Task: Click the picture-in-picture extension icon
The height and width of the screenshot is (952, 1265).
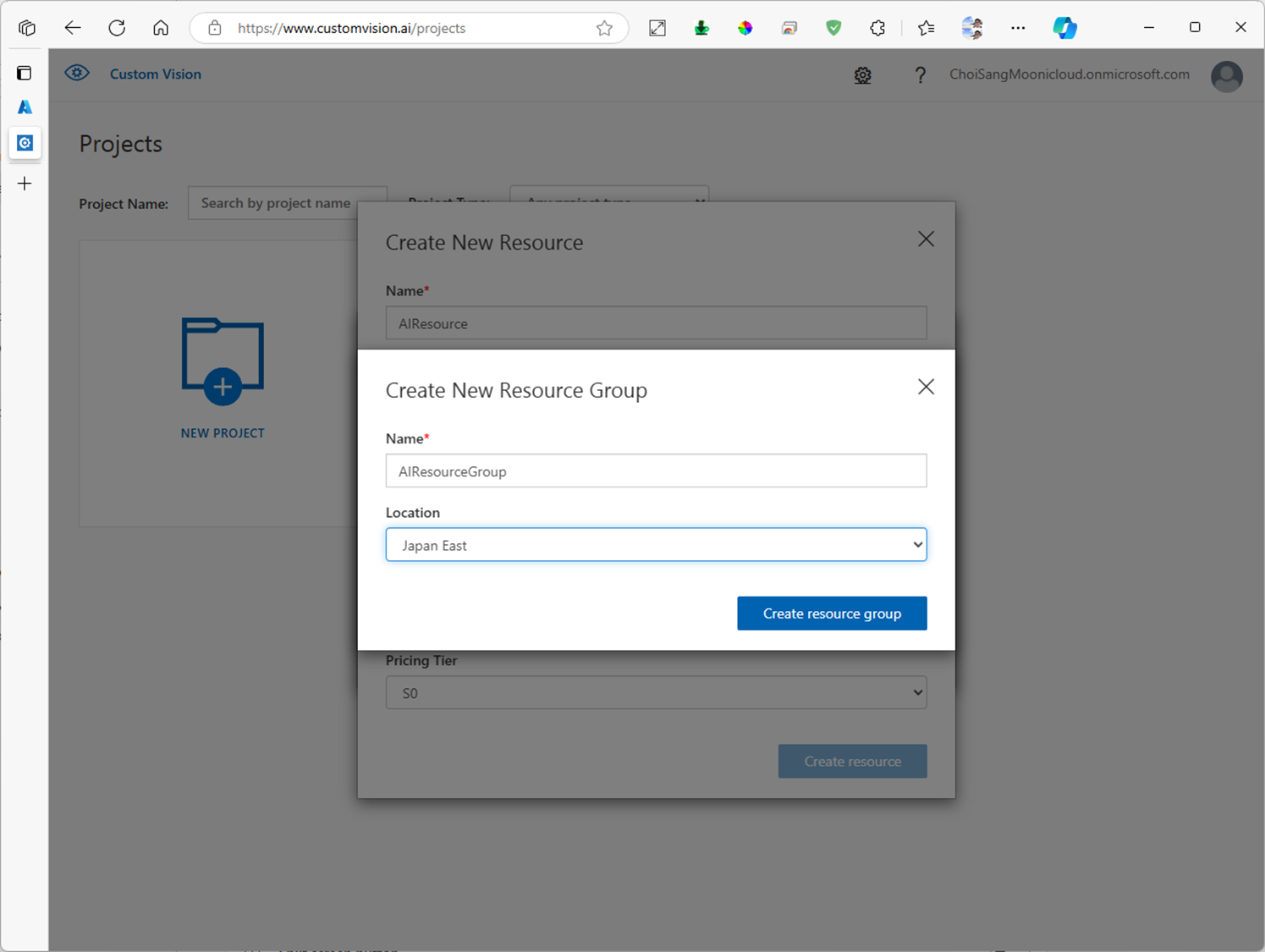Action: [789, 28]
